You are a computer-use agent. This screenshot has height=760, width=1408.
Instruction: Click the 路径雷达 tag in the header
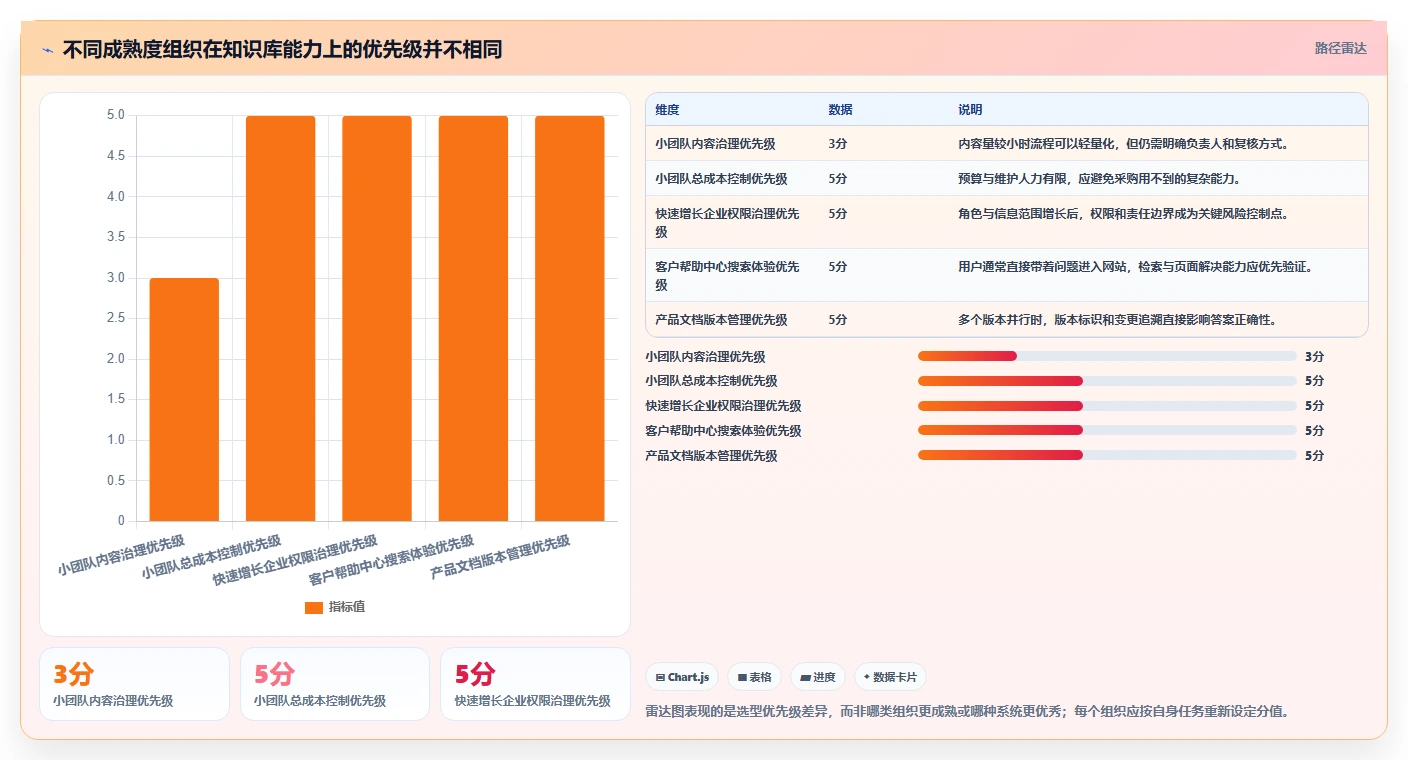pyautogui.click(x=1340, y=48)
